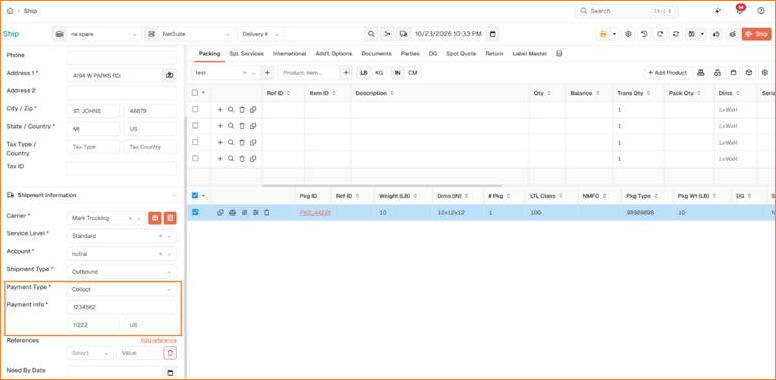Select the IN dimension unit
This screenshot has height=380, width=776.
[397, 73]
